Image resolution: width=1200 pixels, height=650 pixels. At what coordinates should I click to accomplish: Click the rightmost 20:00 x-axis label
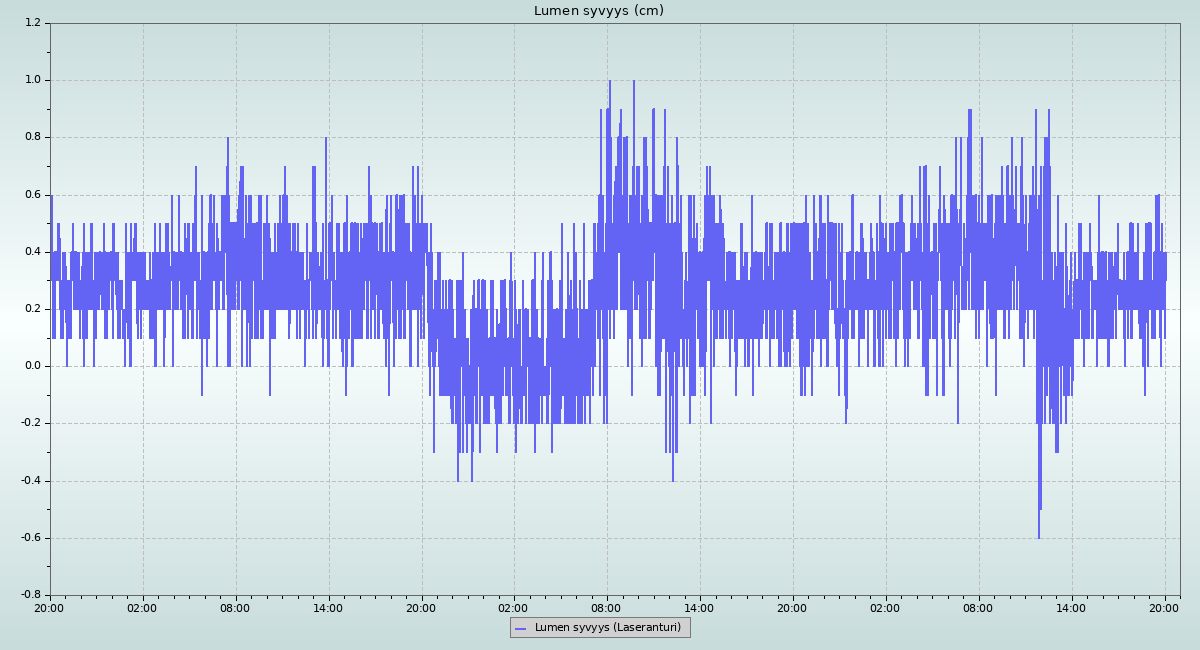1164,607
